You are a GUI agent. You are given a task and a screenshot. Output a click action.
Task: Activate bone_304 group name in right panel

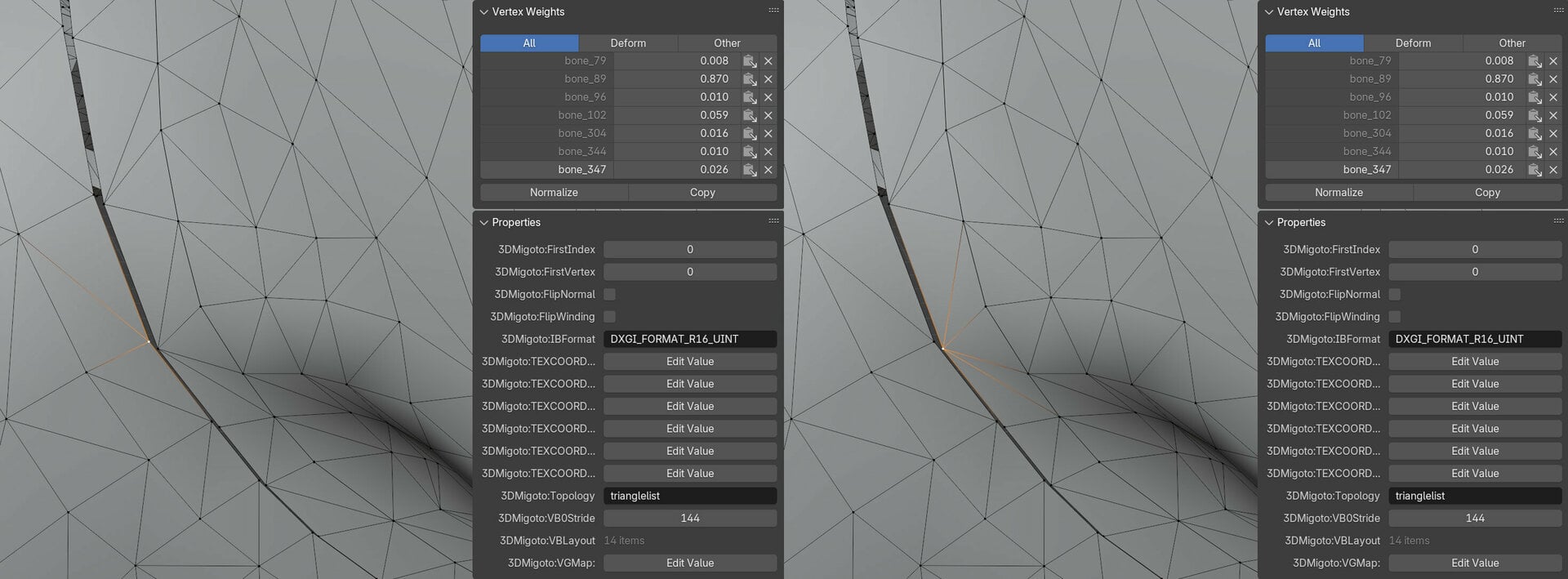[x=1331, y=133]
